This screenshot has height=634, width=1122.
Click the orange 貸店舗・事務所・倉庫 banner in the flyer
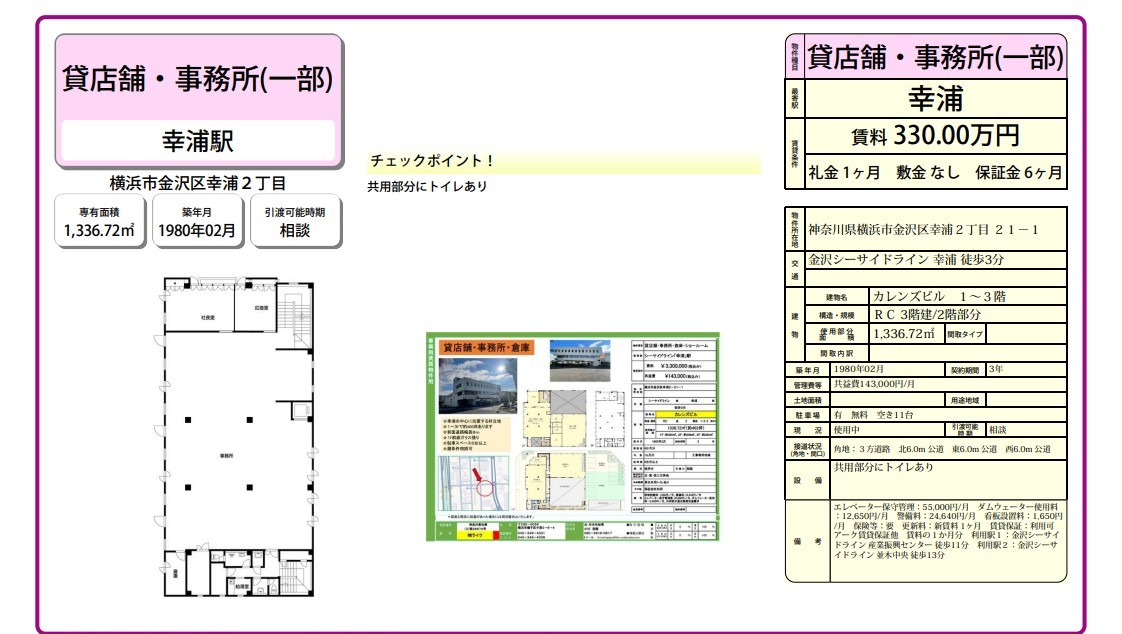[486, 347]
